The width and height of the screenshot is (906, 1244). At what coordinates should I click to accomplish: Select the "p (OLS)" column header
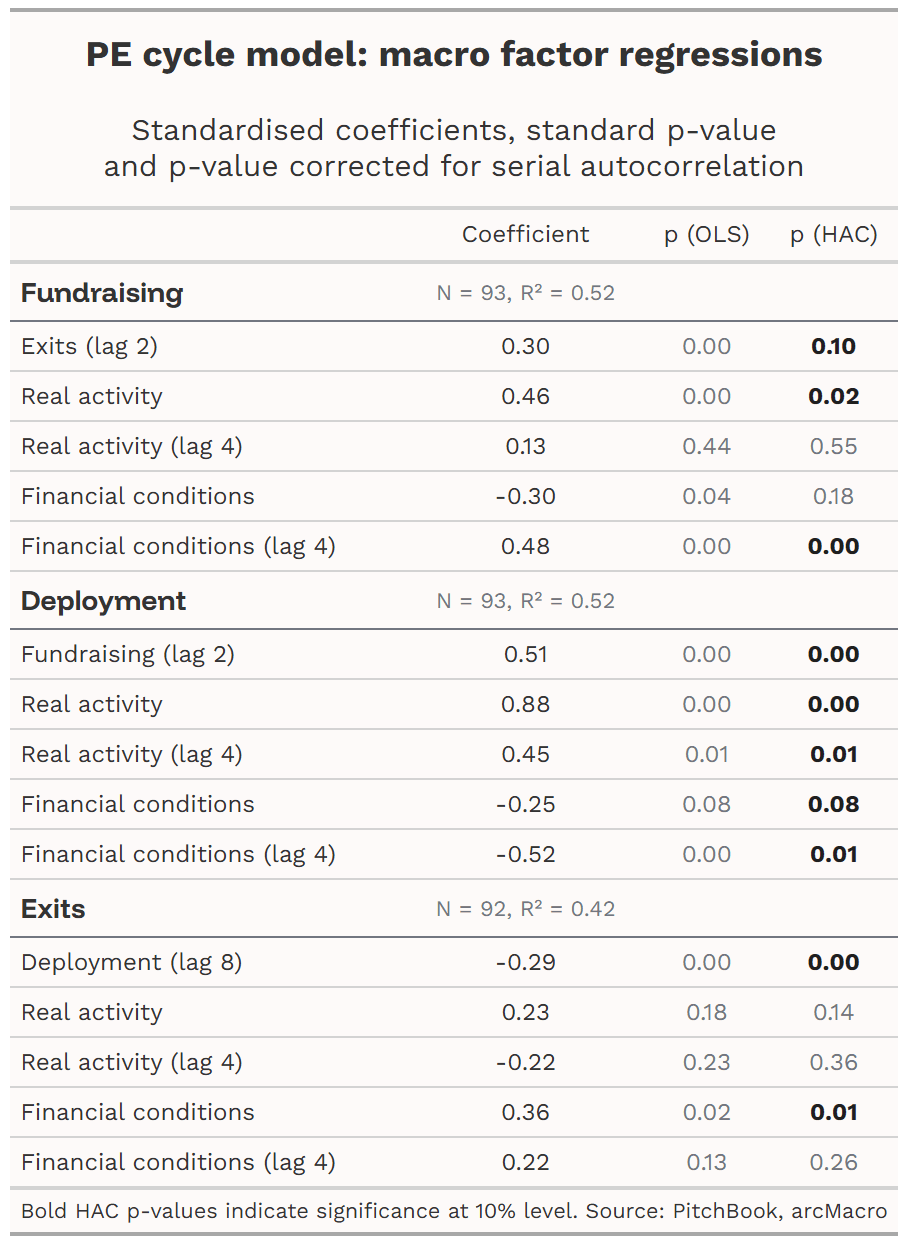[x=709, y=234]
